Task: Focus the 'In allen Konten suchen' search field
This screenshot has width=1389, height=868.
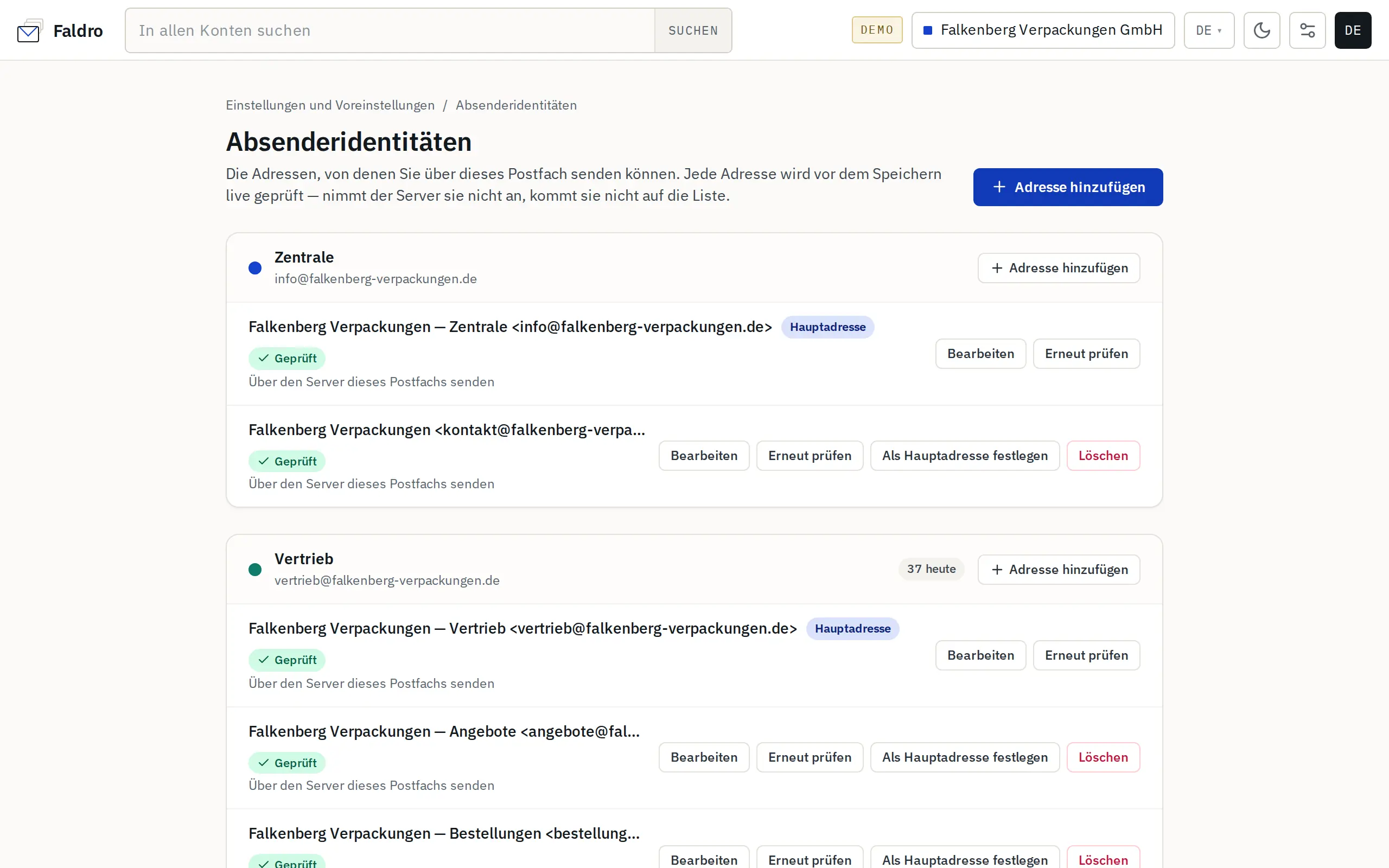Action: [x=390, y=30]
